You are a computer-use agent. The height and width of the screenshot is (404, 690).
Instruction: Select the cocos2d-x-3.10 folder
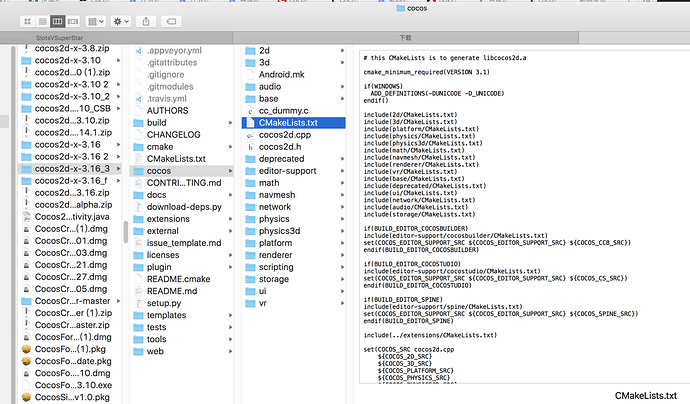point(72,60)
